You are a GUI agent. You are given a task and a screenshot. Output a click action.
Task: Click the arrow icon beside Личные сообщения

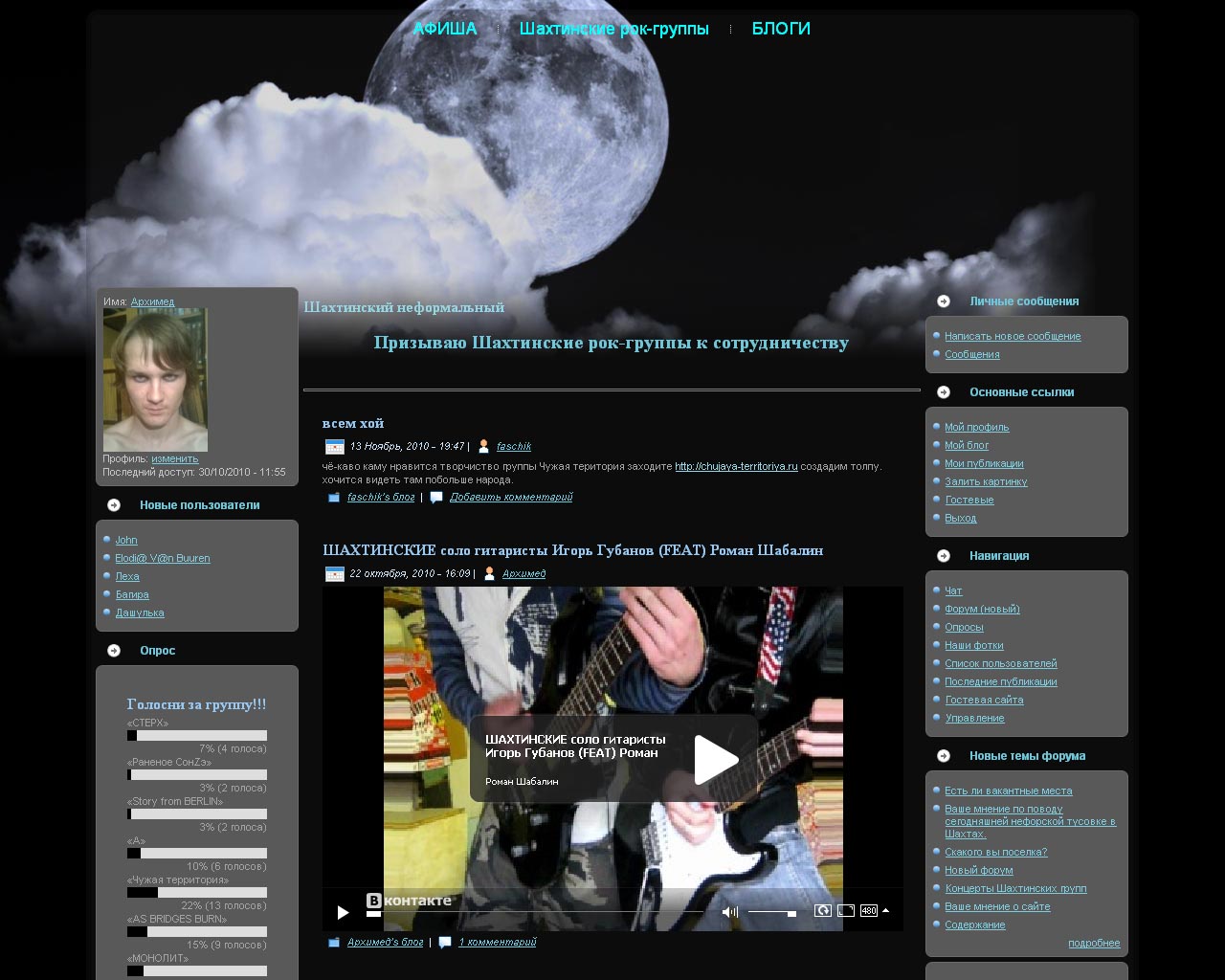pos(944,301)
